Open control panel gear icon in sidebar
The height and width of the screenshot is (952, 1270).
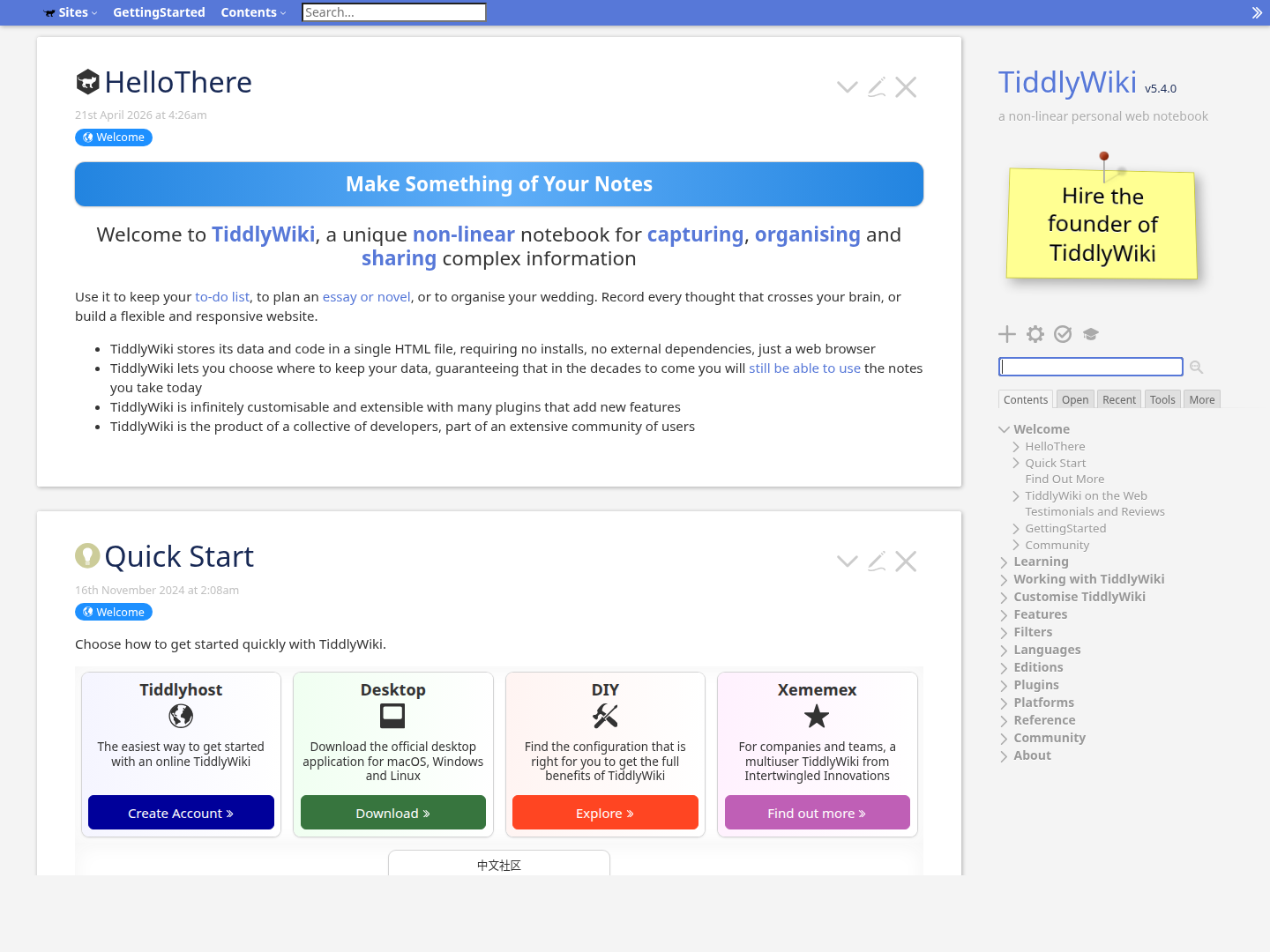click(x=1035, y=334)
